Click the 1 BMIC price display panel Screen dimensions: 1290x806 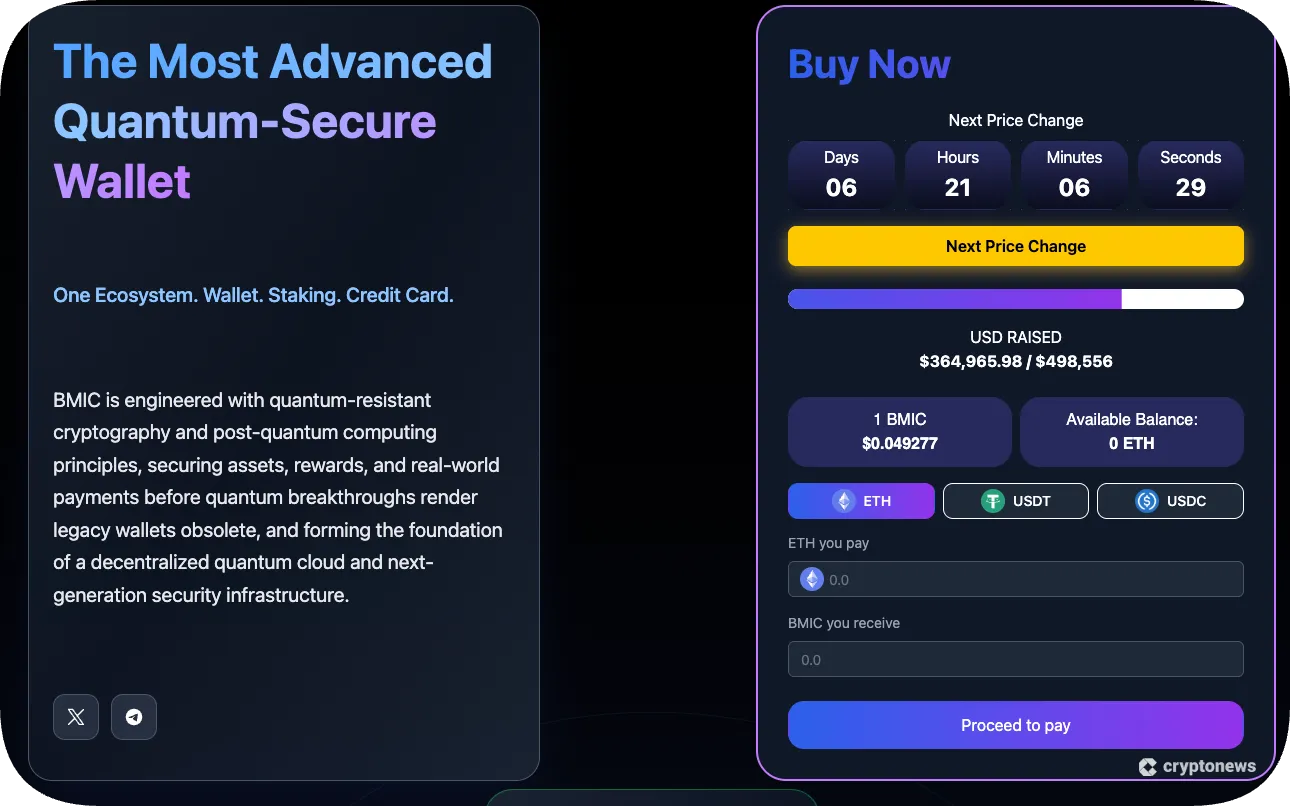(899, 431)
